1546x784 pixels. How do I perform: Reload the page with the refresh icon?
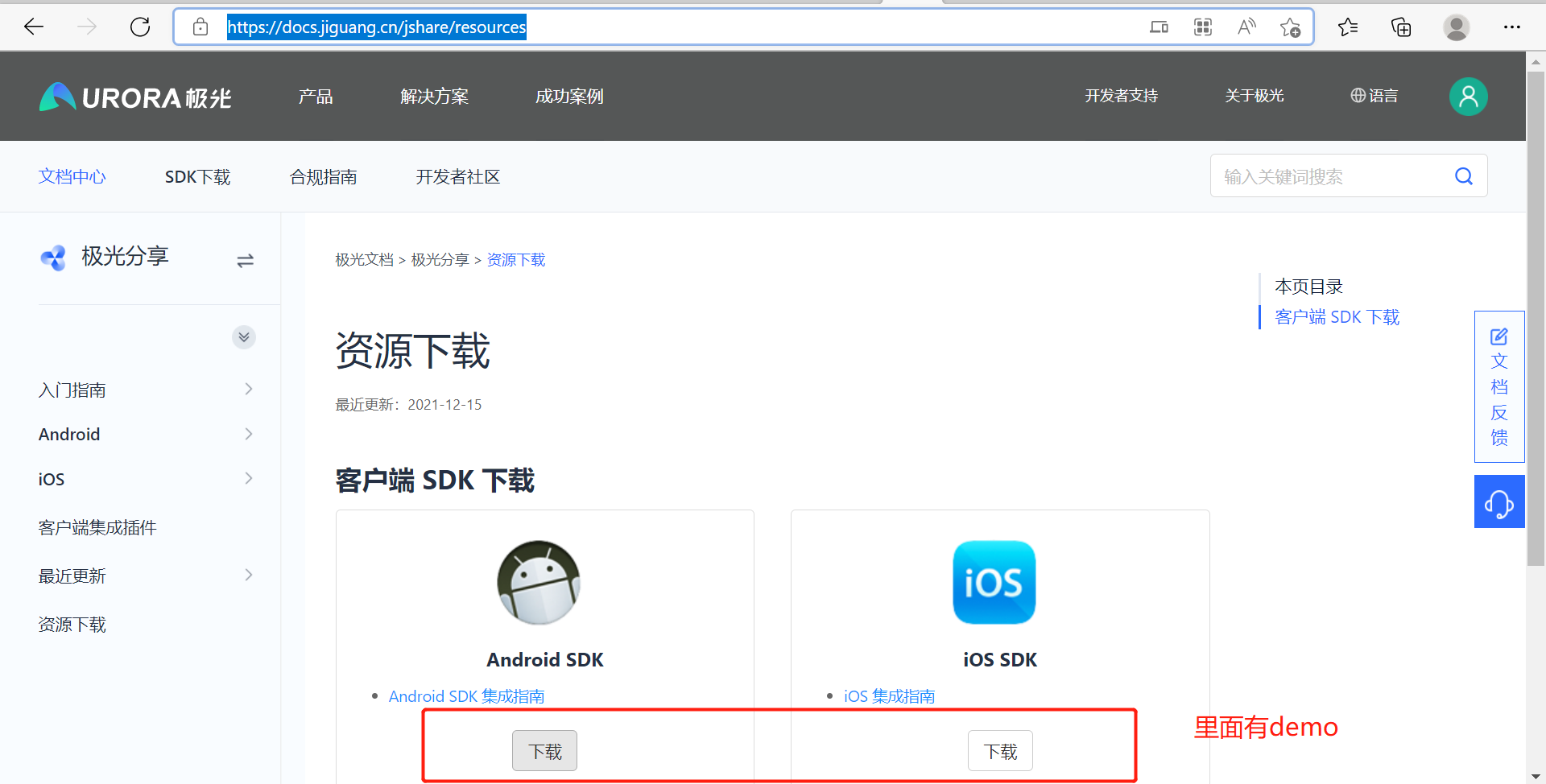(x=140, y=27)
